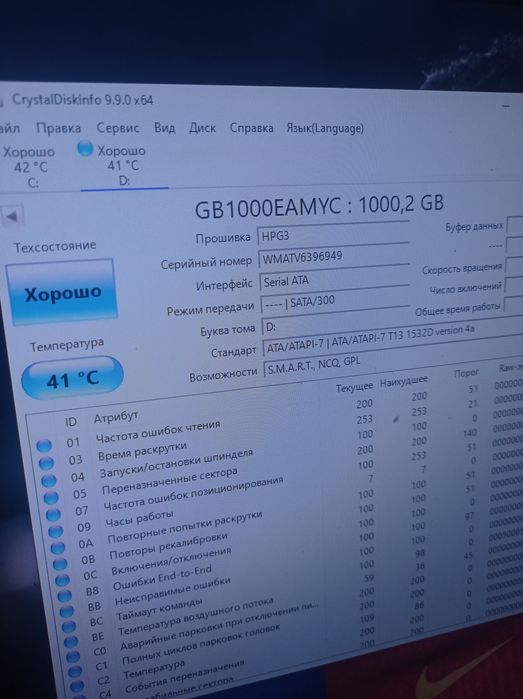Select row Частота ошибок чтения

158,432
